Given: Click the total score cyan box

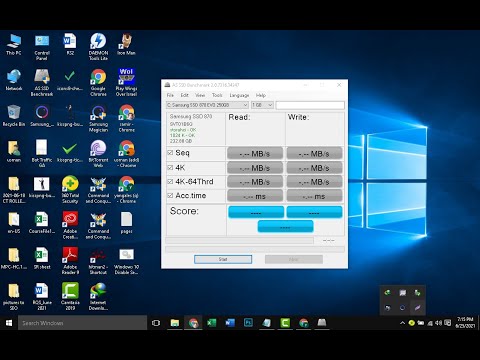Looking at the screenshot, I should pos(285,226).
